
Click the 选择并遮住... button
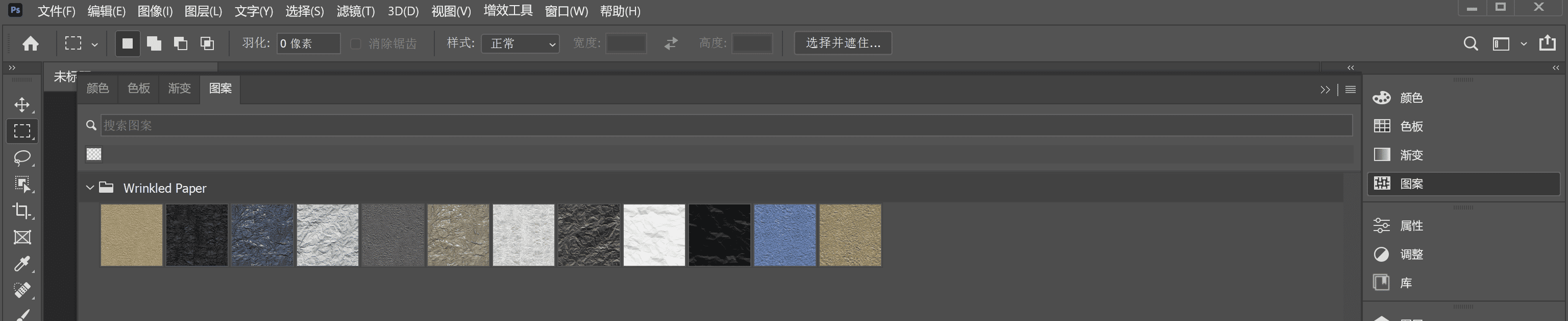tap(842, 43)
